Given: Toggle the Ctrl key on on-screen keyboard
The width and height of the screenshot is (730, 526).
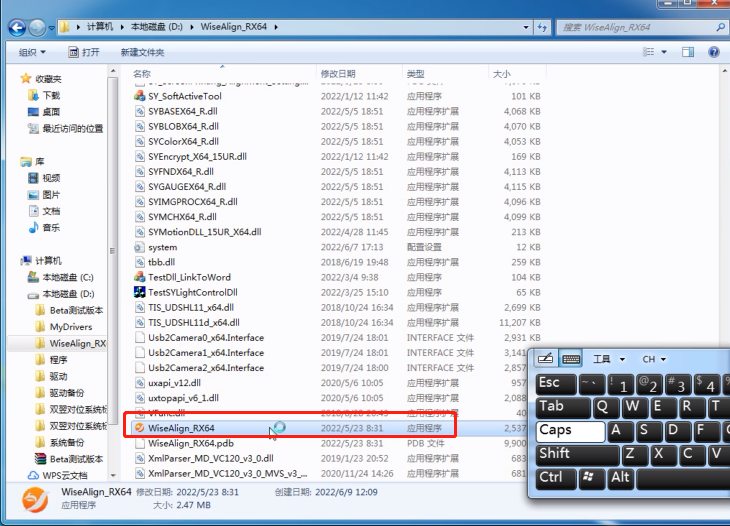Looking at the screenshot, I should (x=551, y=477).
